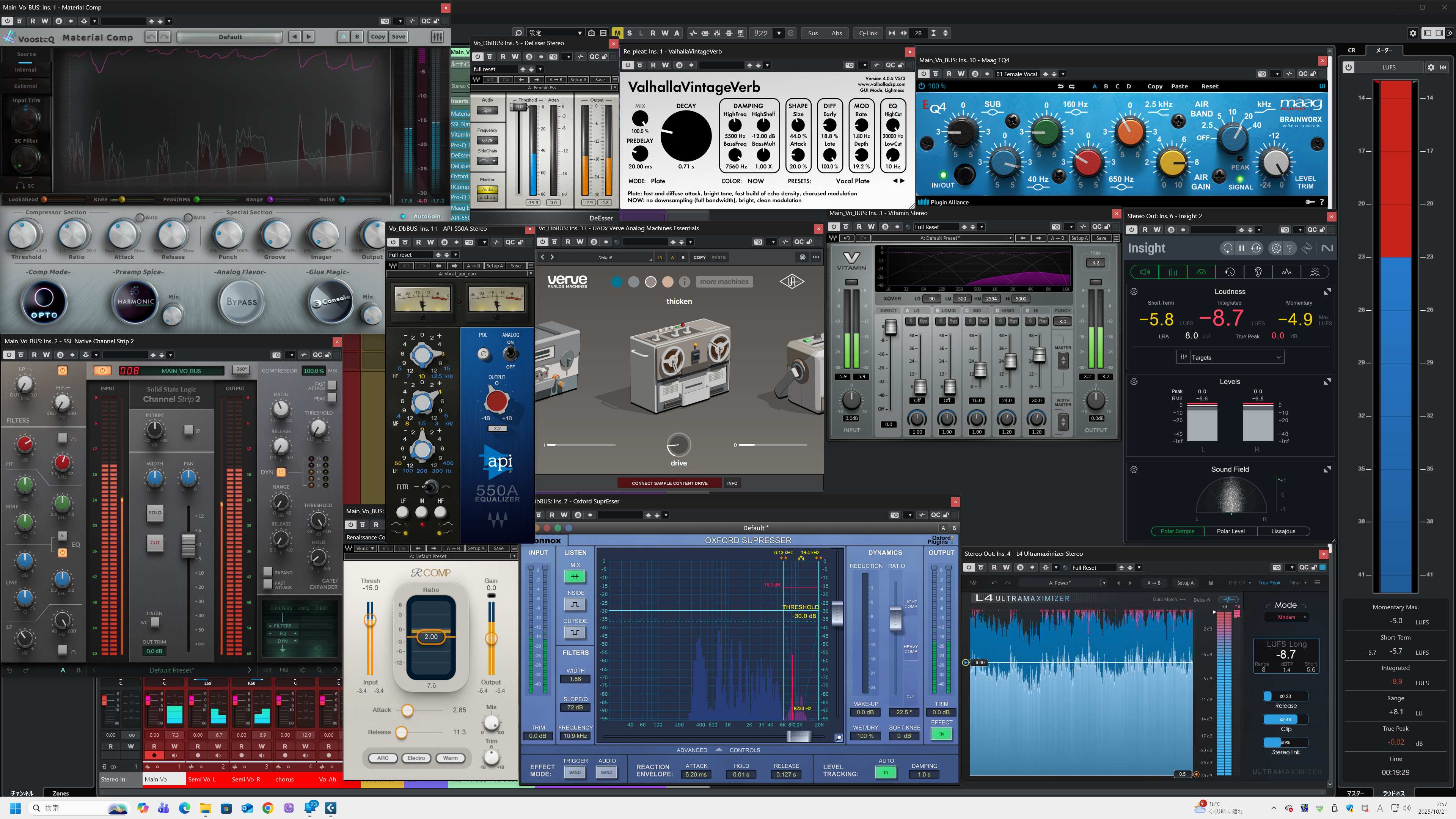
Task: Enable the Material Comp Auto attack toggle
Action: (140, 218)
